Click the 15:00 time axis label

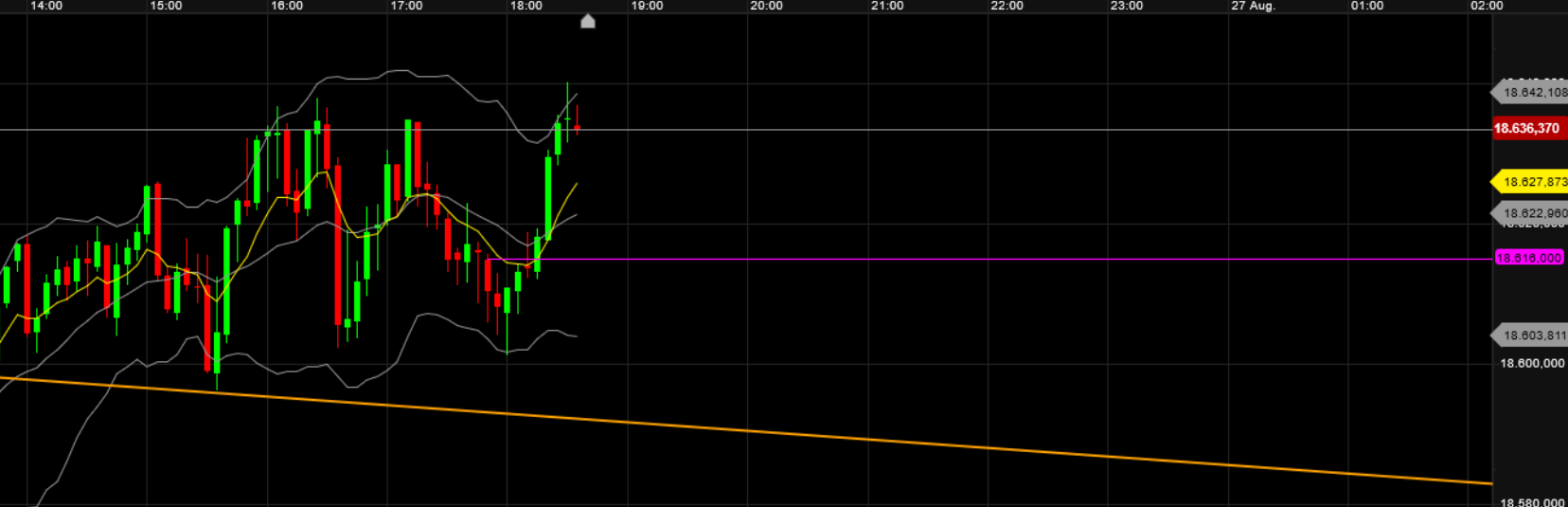166,6
